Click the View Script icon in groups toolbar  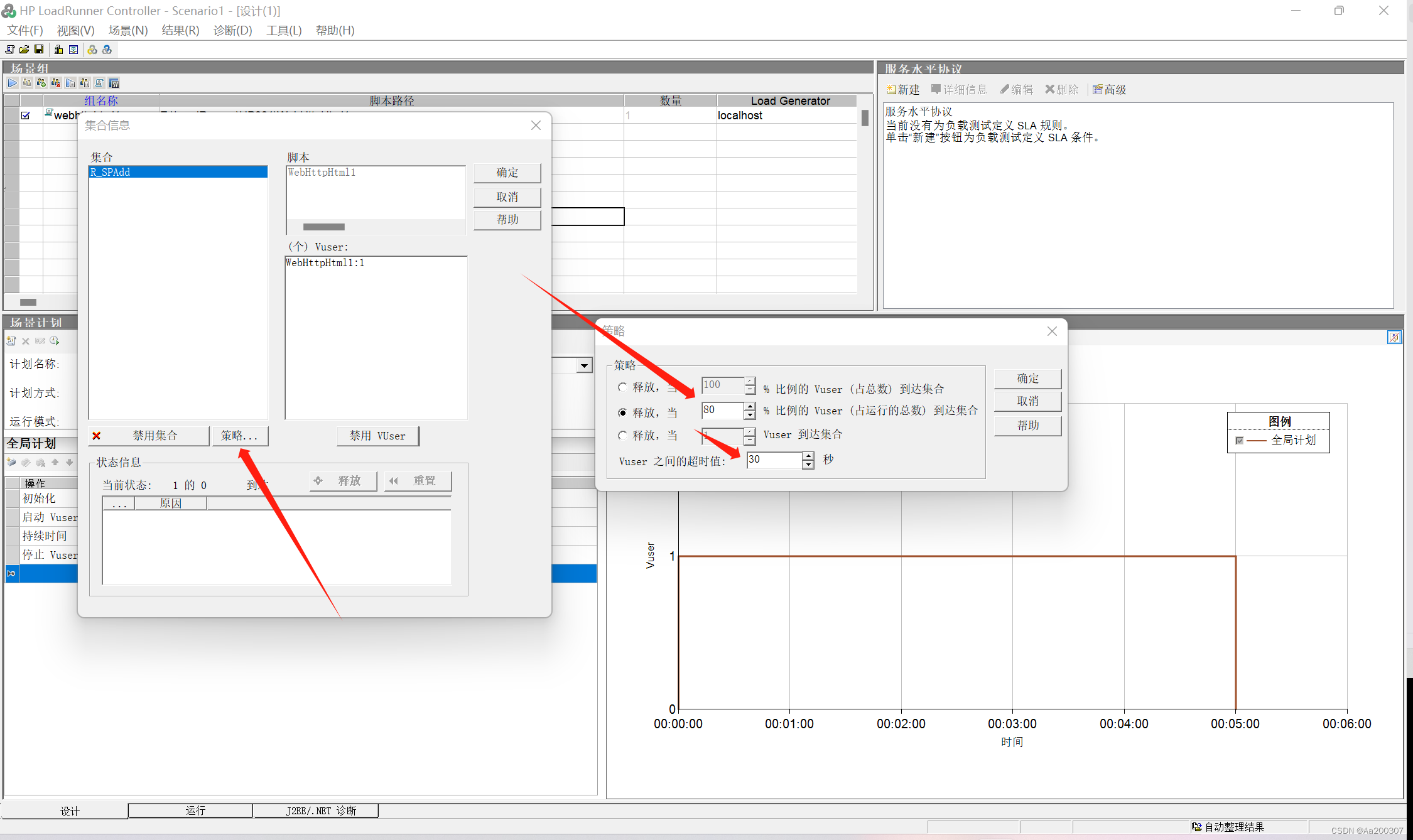99,83
